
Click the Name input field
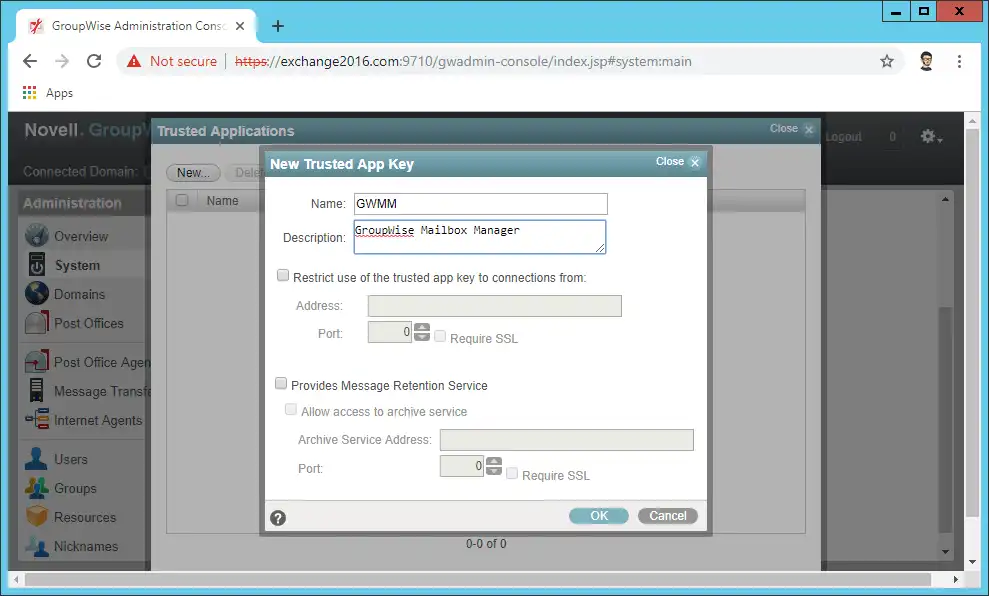(x=480, y=204)
